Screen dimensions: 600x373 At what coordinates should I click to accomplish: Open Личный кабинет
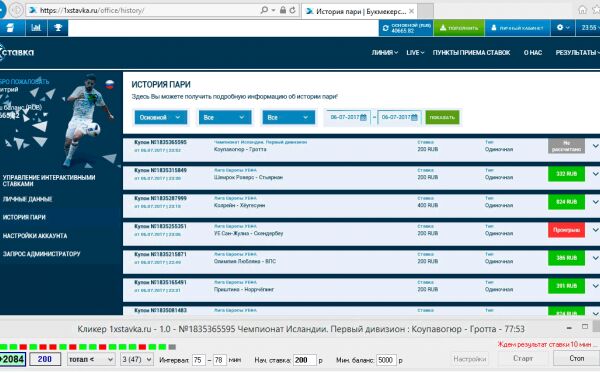click(517, 28)
